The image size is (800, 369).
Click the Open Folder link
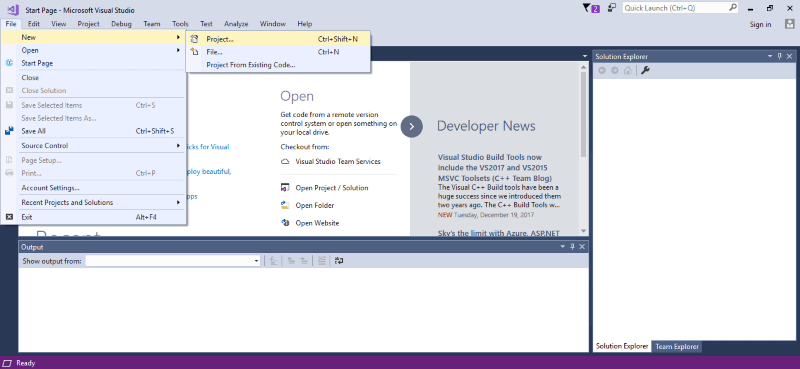pos(315,205)
